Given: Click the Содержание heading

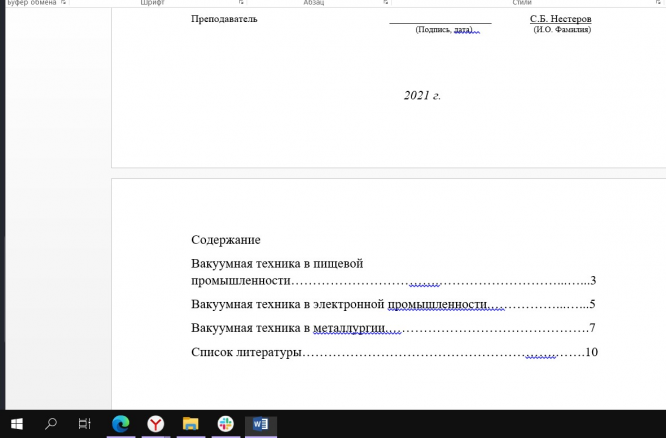Looking at the screenshot, I should pyautogui.click(x=225, y=240).
